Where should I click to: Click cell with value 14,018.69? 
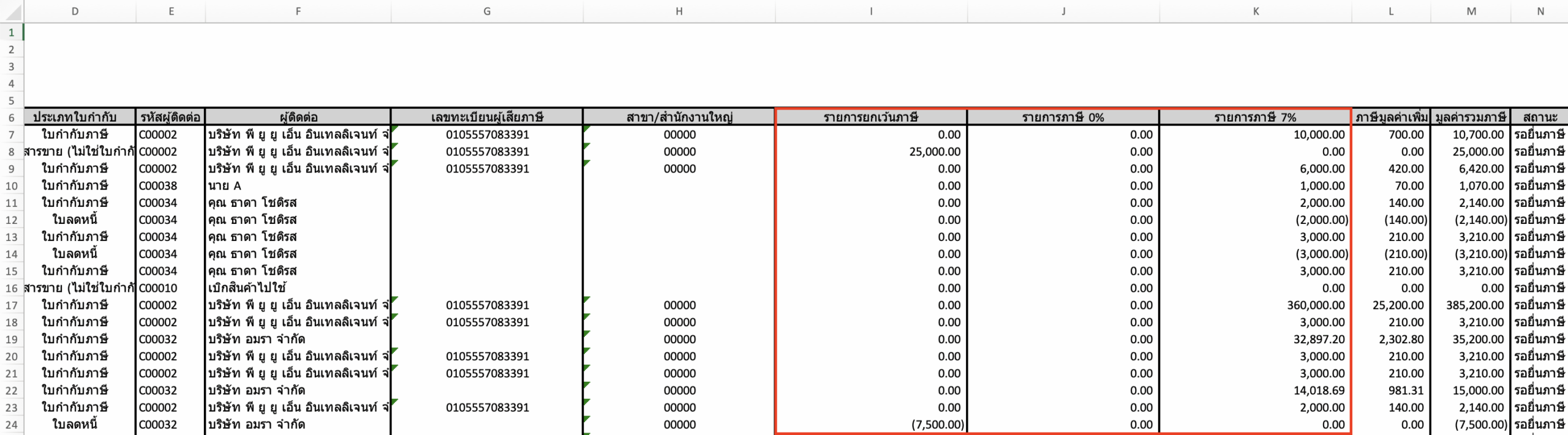point(1255,390)
